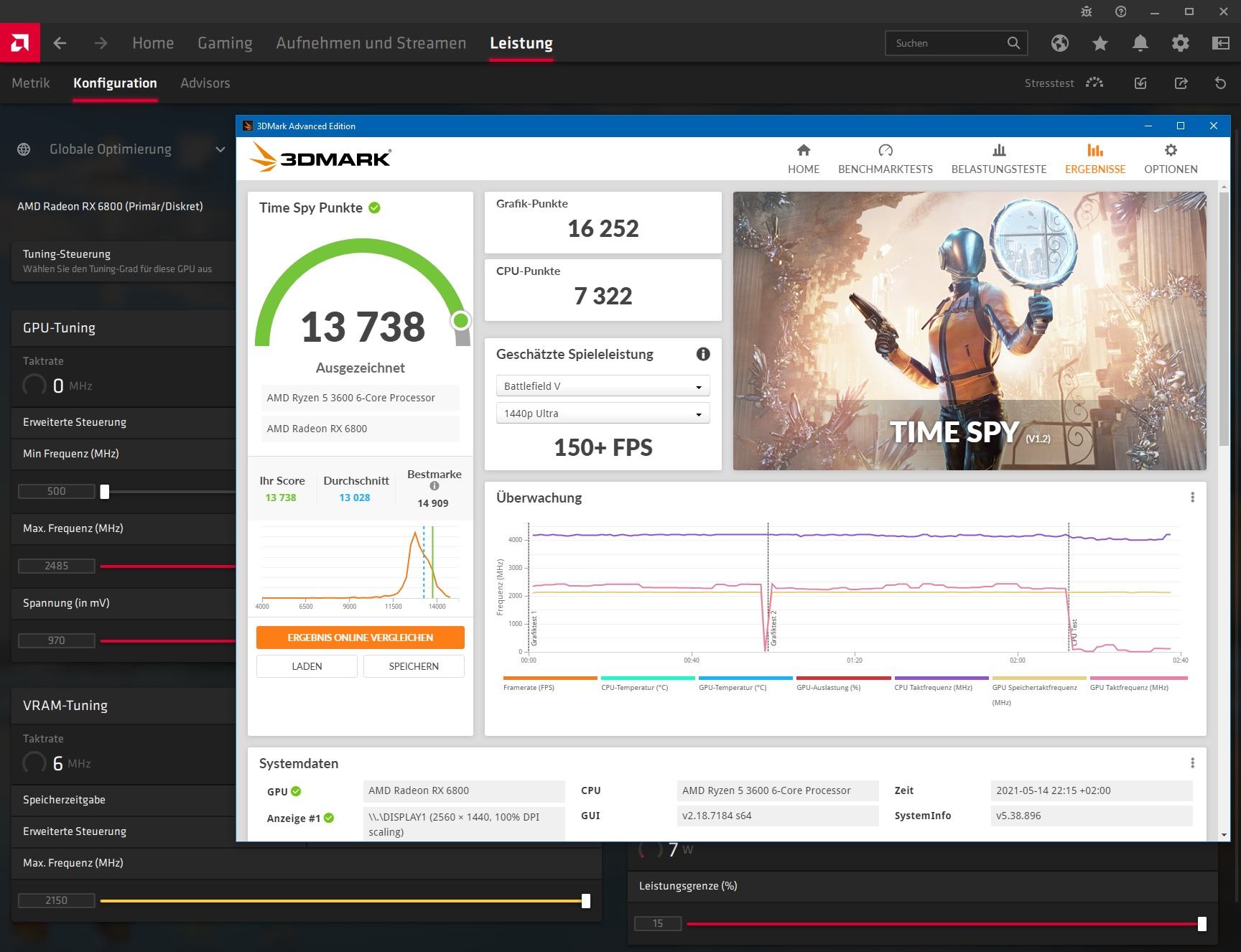Click the Max. Frequenz 2485 value field

pyautogui.click(x=57, y=566)
